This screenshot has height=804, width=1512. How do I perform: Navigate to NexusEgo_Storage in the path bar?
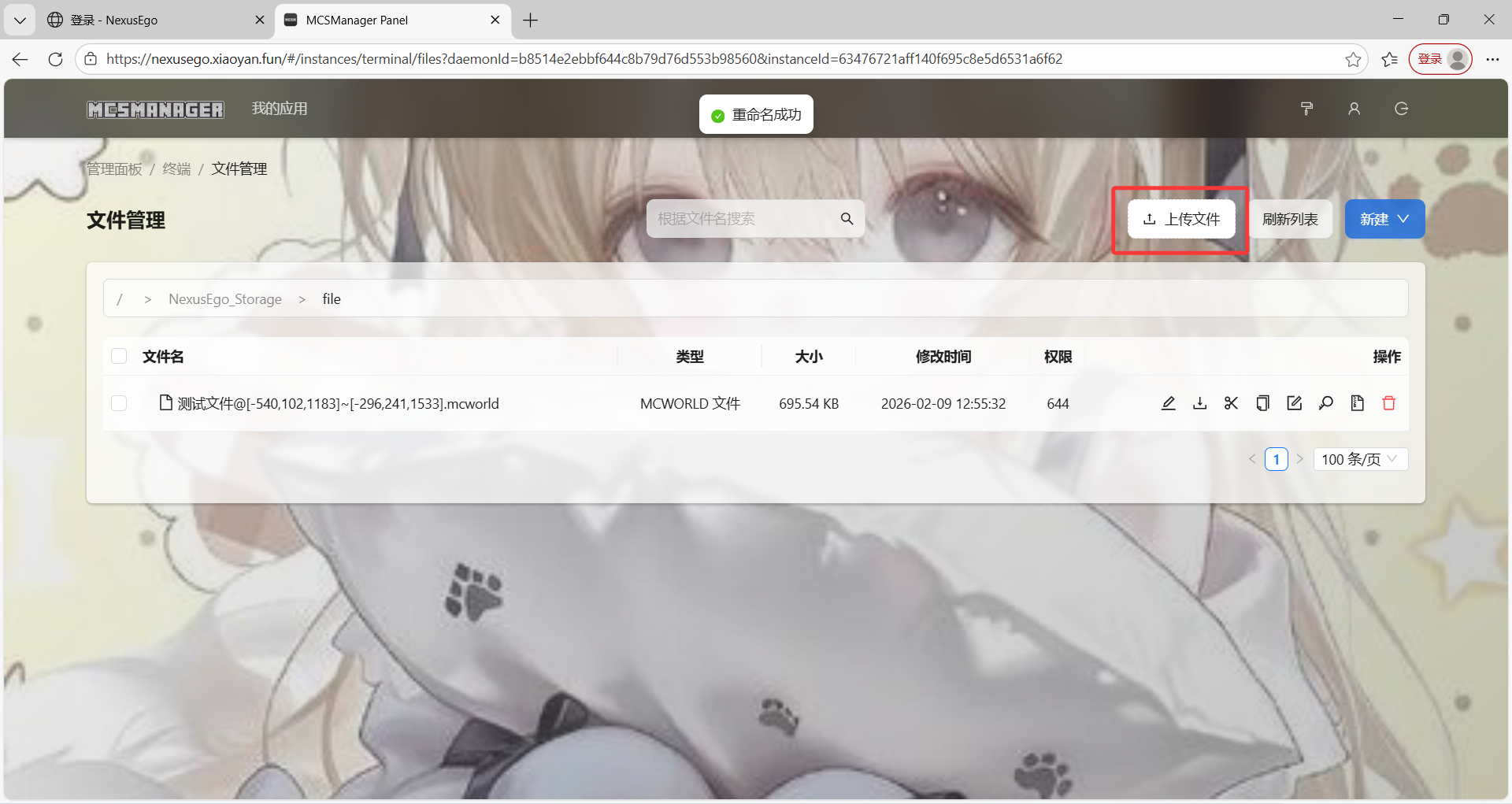click(x=225, y=299)
